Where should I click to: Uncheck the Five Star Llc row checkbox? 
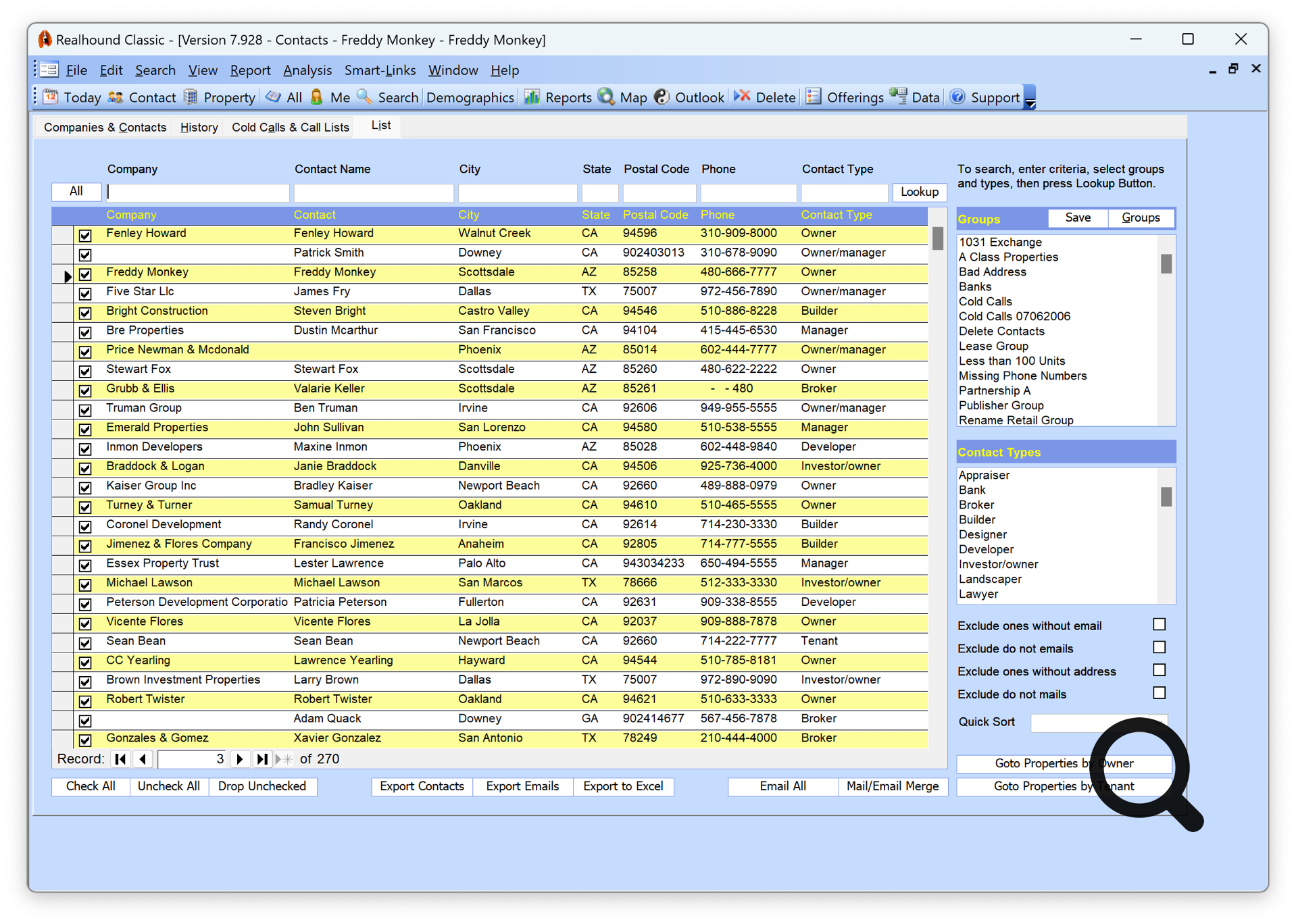[x=85, y=294]
